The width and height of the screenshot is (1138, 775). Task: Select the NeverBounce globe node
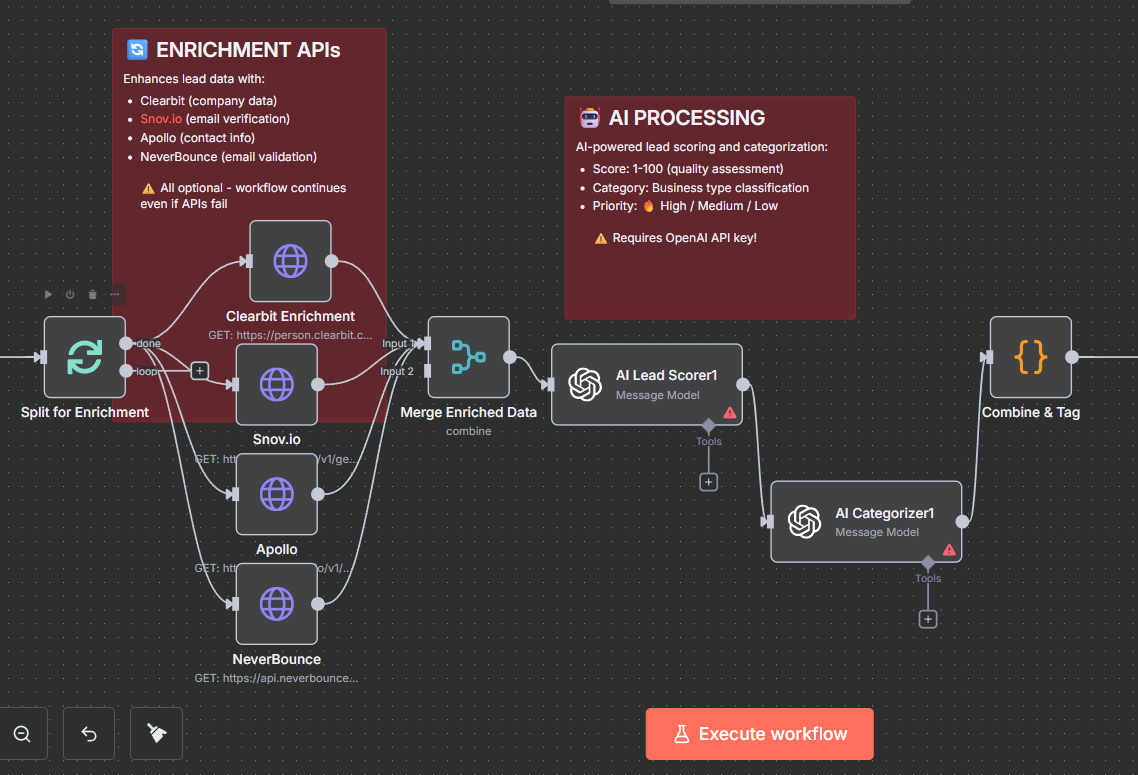coord(277,604)
